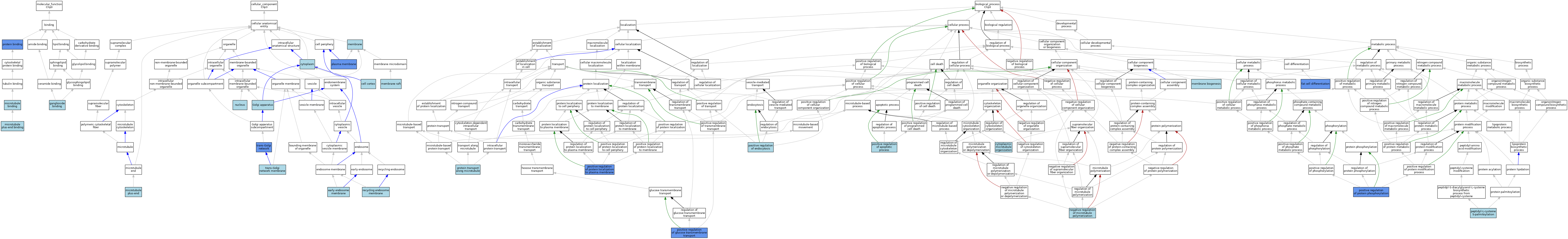Screen dimensions: 1568x239
Task: Click the 'cellular_component' root node
Action: [264, 6]
